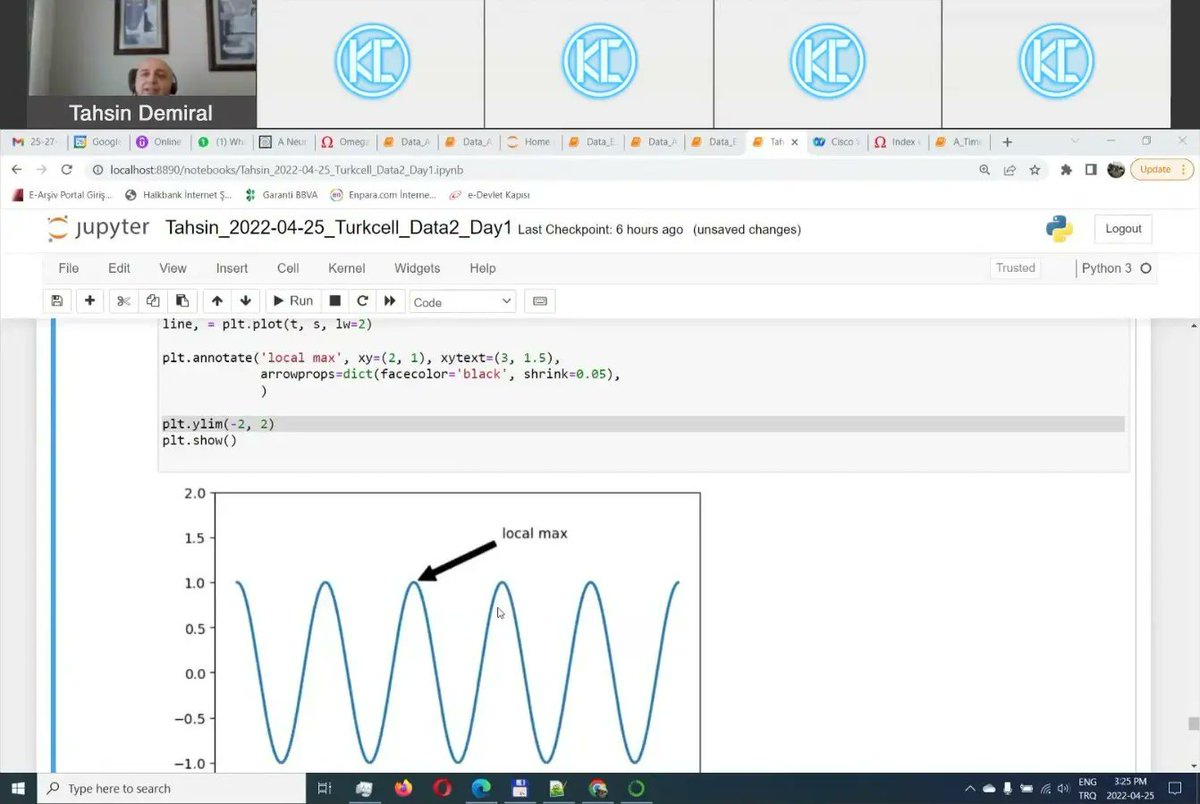Viewport: 1200px width, 804px height.
Task: Click the Python 3 kernel indicator
Action: point(1116,268)
